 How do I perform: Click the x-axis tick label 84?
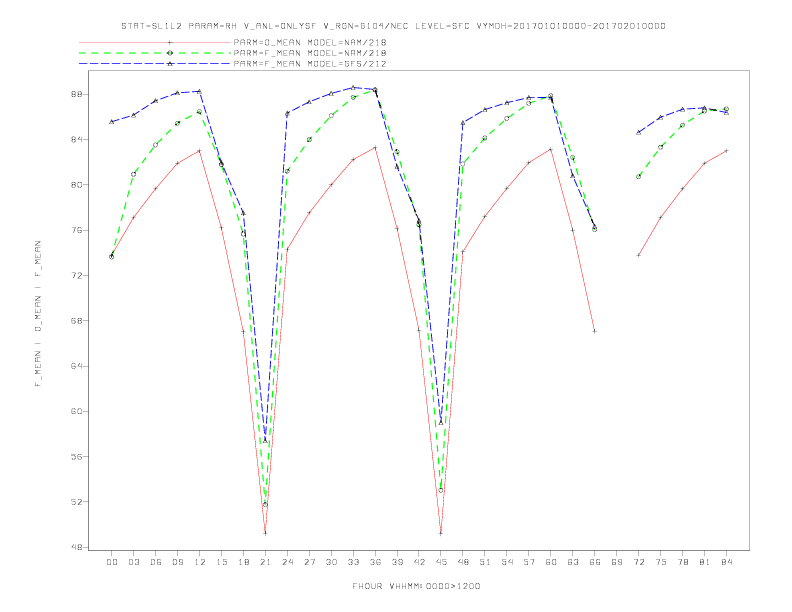726,562
